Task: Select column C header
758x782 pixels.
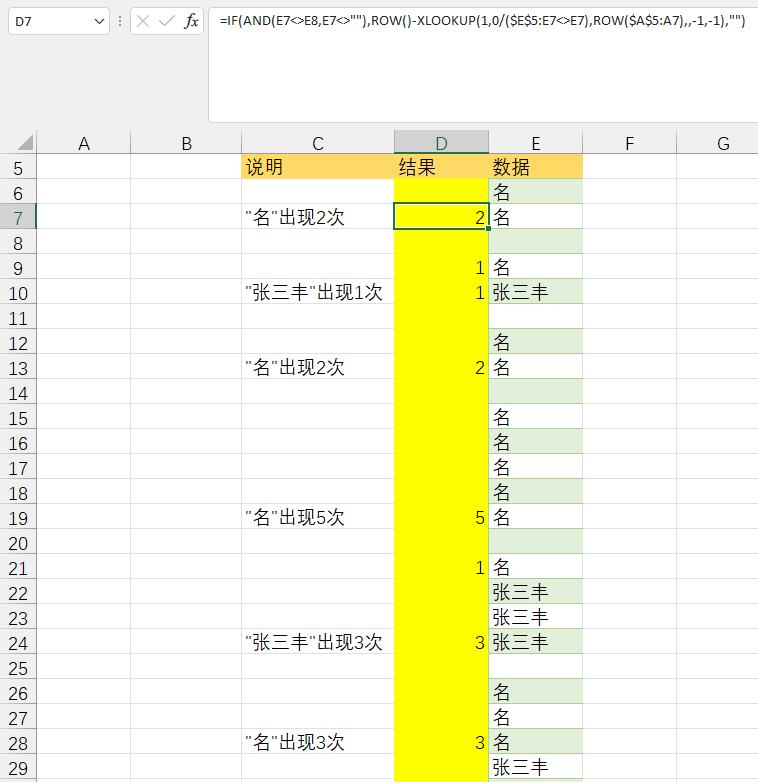Action: coord(318,143)
